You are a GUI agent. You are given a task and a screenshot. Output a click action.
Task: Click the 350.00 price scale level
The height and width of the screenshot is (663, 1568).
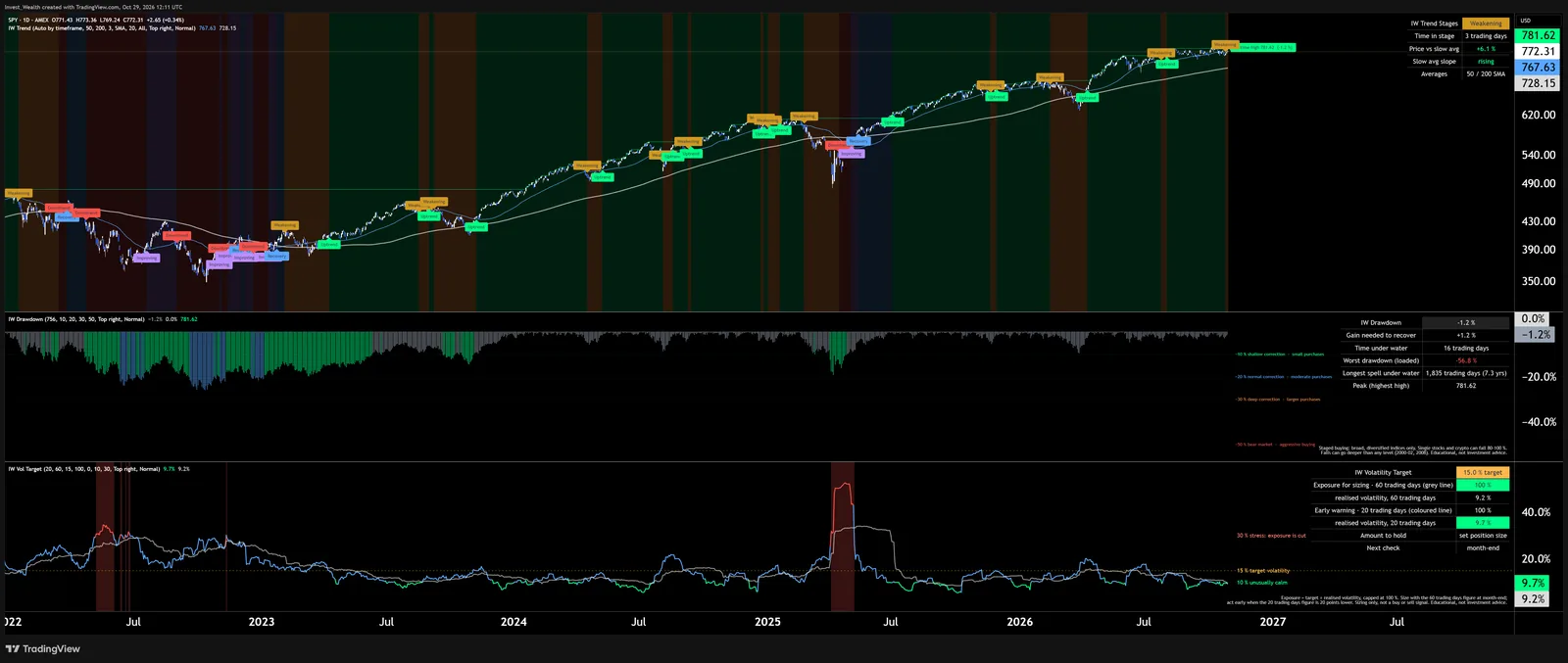1538,281
